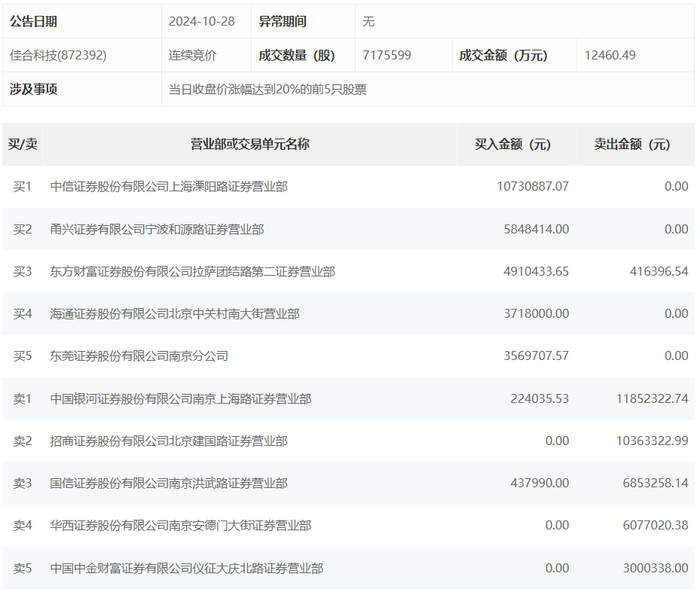Select buy amount 5848414.00
The height and width of the screenshot is (595, 700).
[537, 229]
